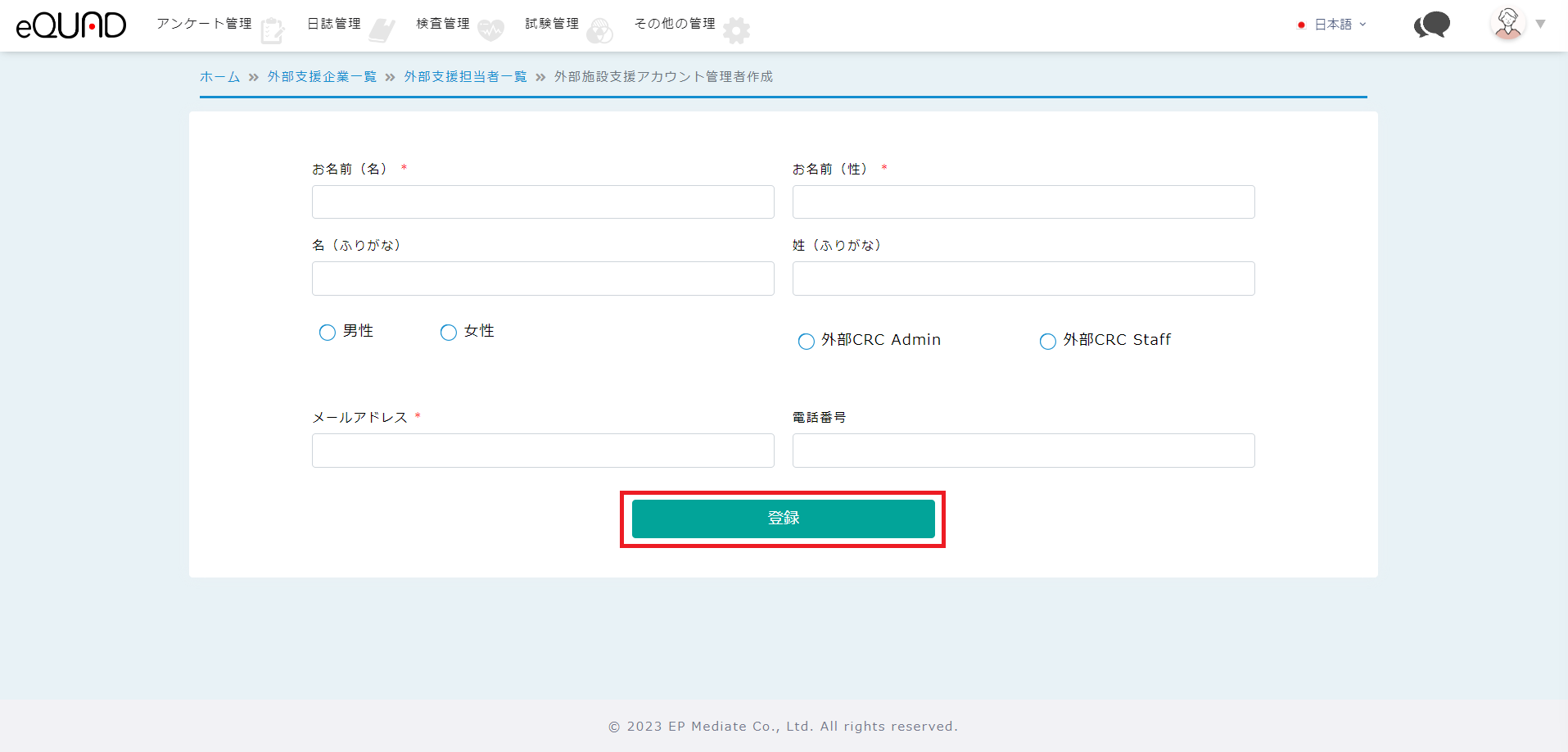Click the gear icon for other management

point(736,31)
